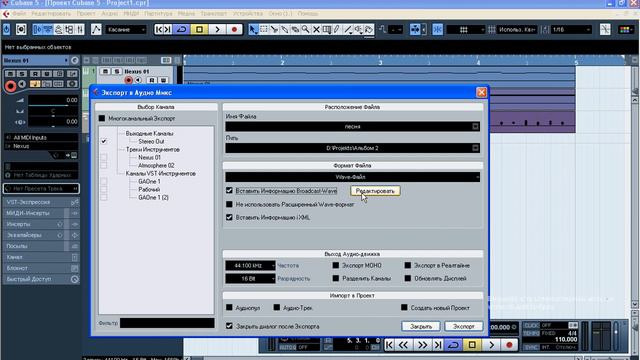Open the path options button next to D:\Projekts
Screen dimensions: 640x360
[476, 148]
